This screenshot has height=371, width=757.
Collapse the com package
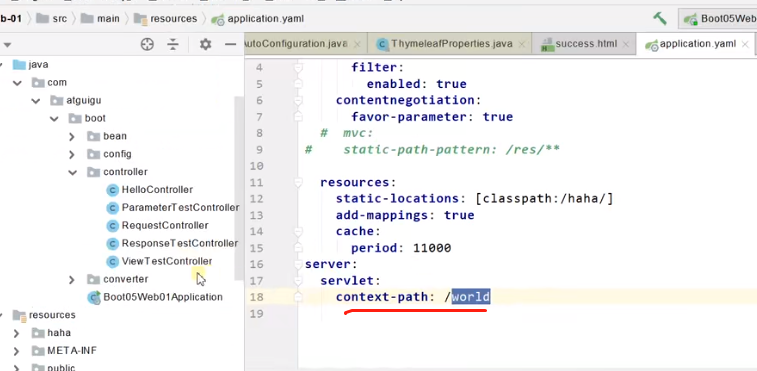(x=17, y=83)
